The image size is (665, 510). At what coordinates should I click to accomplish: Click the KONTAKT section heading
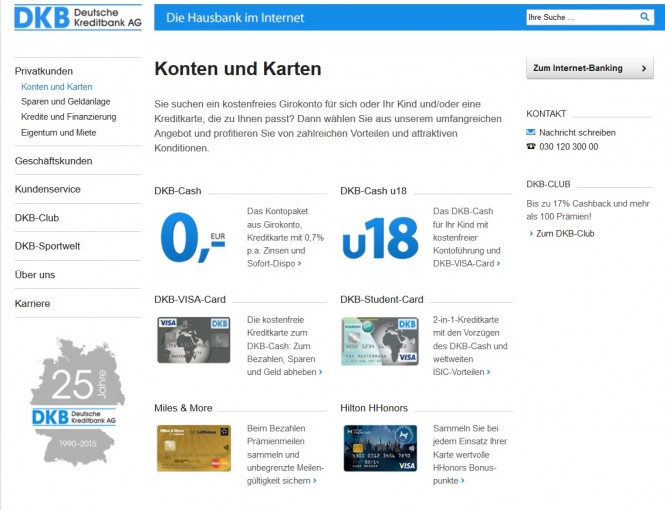(x=546, y=114)
